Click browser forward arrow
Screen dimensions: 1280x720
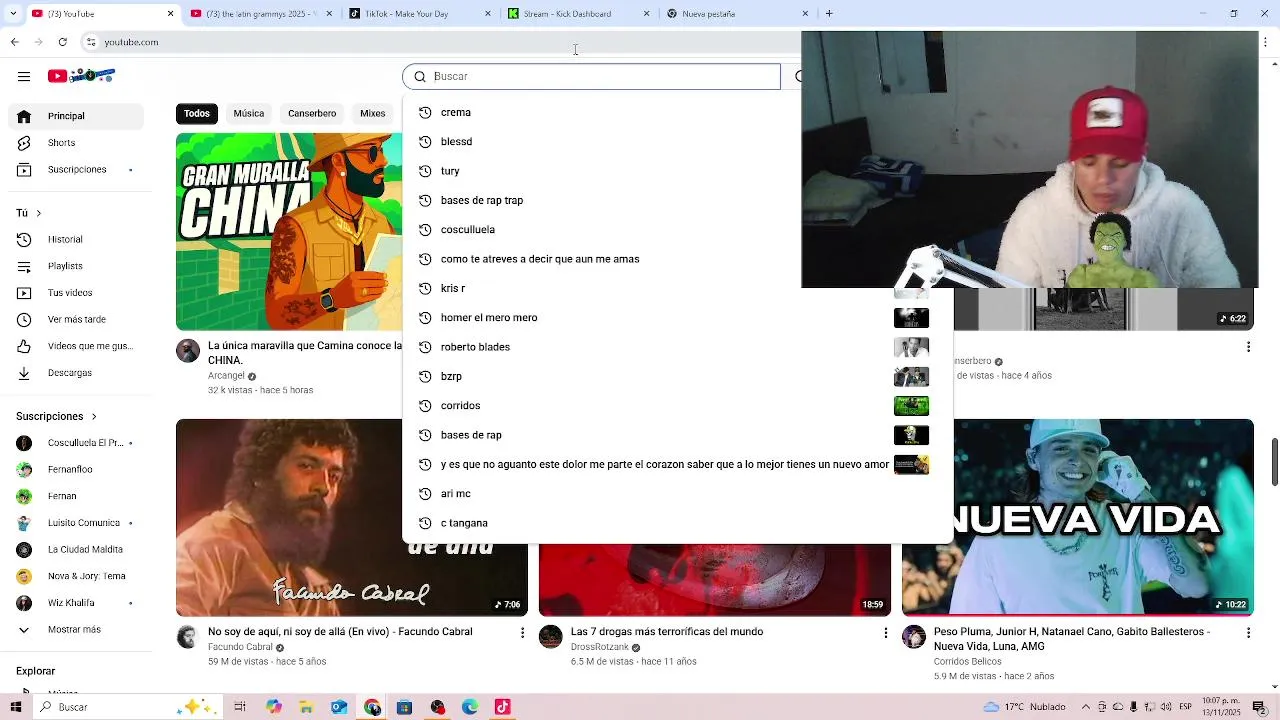pyautogui.click(x=38, y=42)
